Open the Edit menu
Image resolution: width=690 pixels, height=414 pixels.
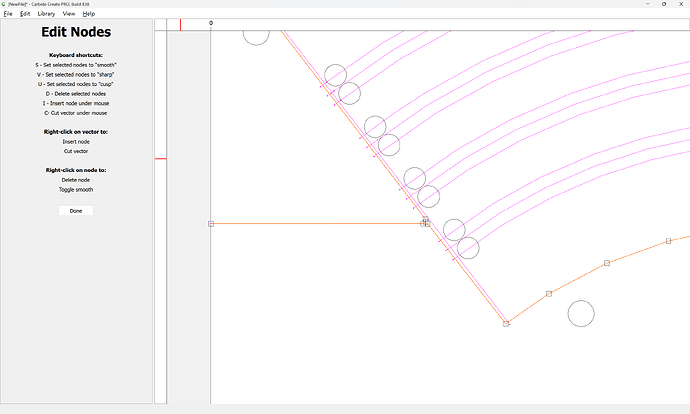(x=25, y=14)
